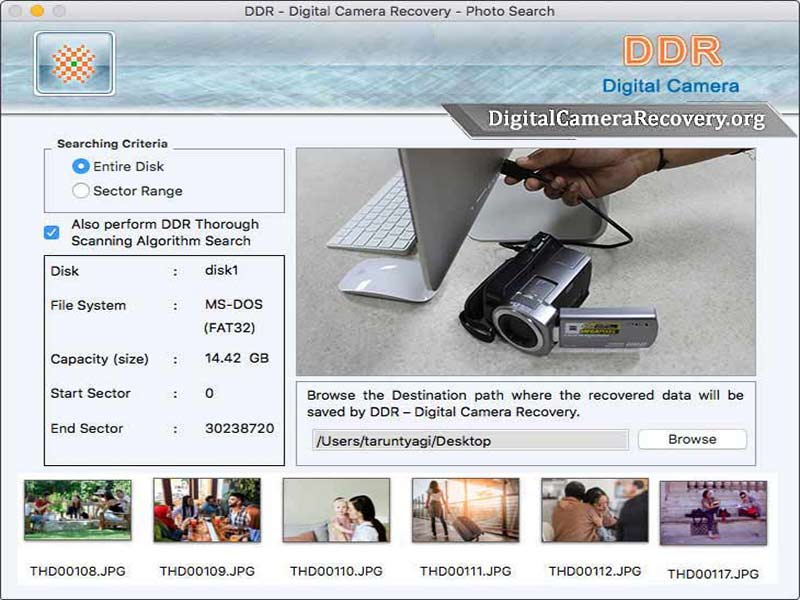Toggle DDR Thorough Scanning Algorithm checkbox

coord(52,232)
